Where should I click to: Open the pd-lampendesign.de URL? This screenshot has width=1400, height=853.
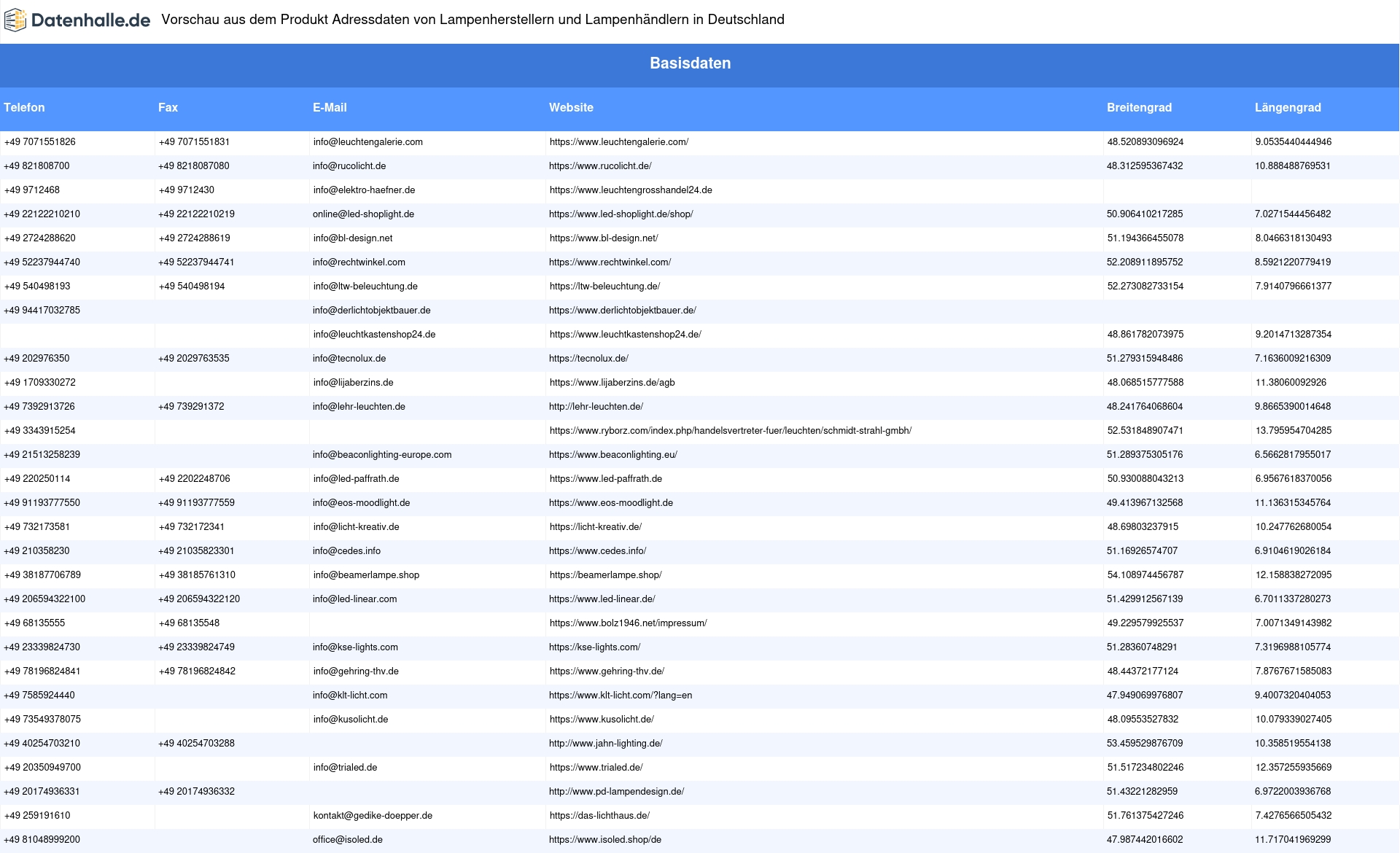[x=617, y=792]
